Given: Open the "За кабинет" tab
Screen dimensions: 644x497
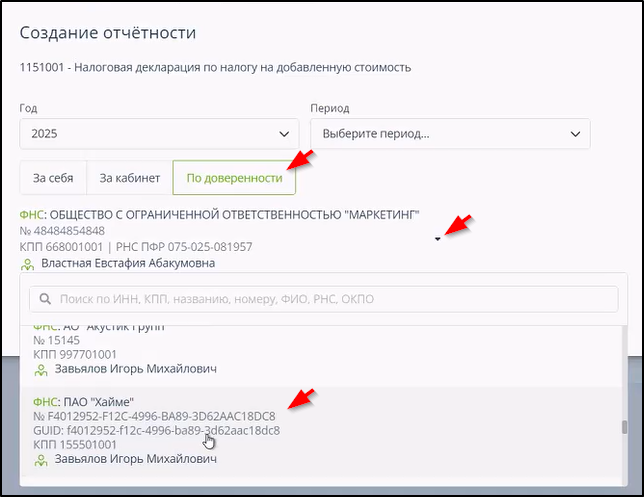Looking at the screenshot, I should pos(129,178).
